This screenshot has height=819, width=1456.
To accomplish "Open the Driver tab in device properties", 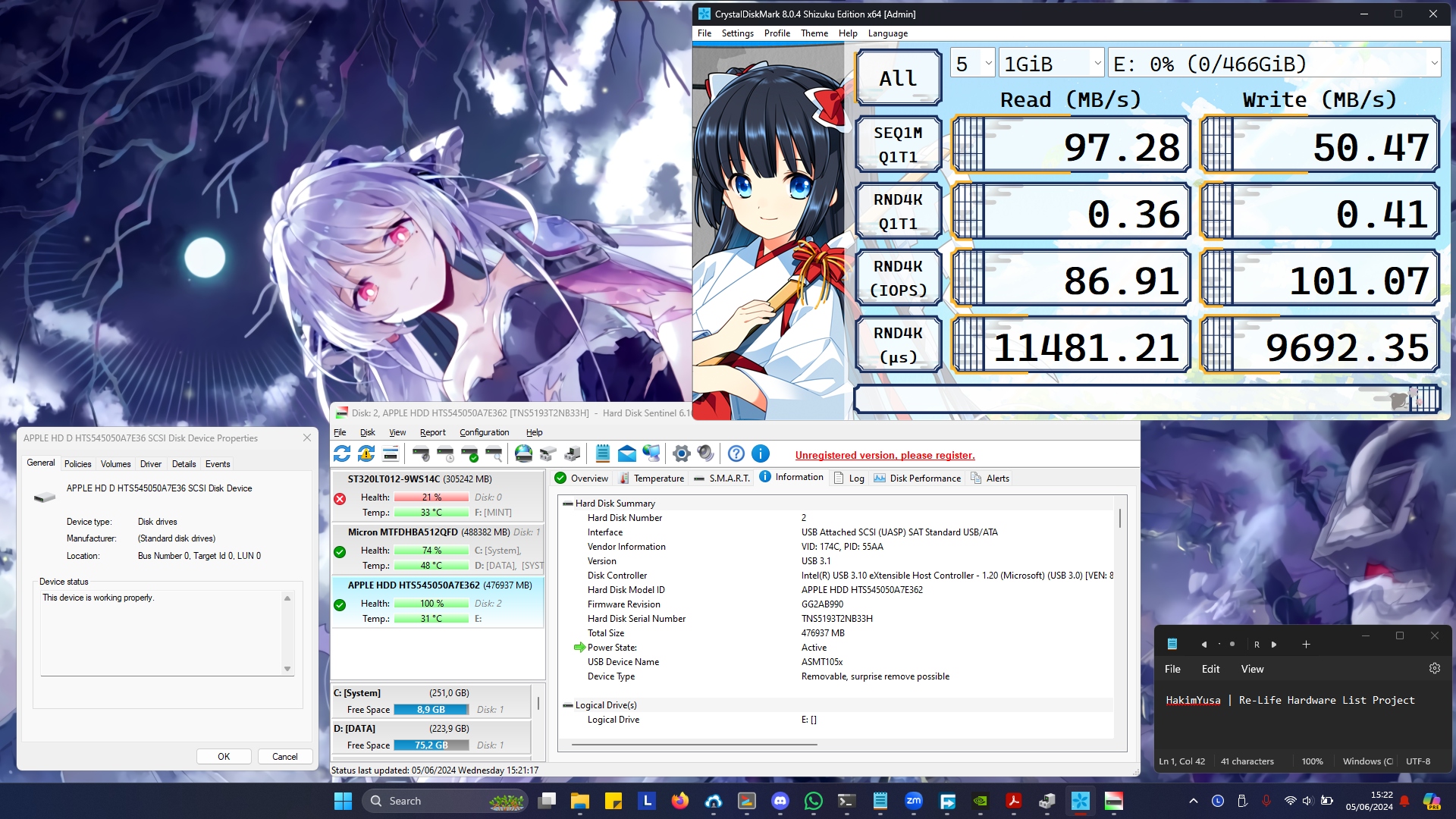I will click(150, 464).
